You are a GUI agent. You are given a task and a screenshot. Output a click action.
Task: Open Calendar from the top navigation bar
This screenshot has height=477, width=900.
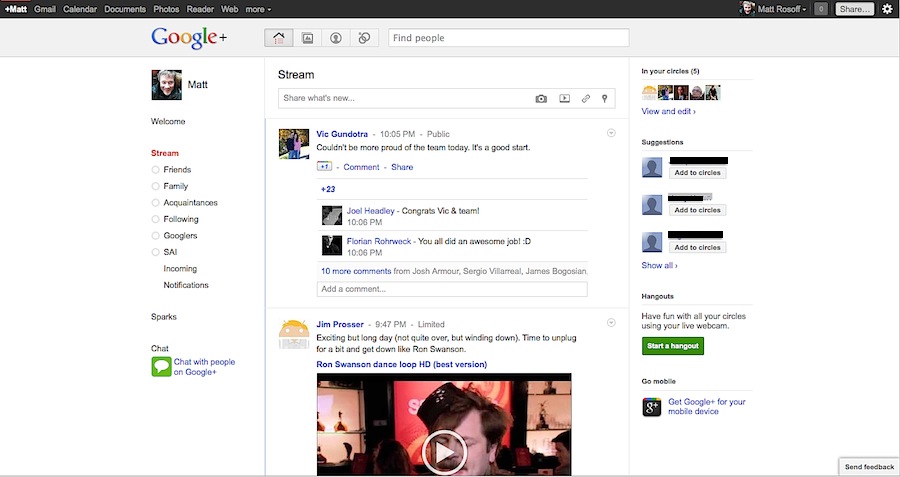pos(80,9)
